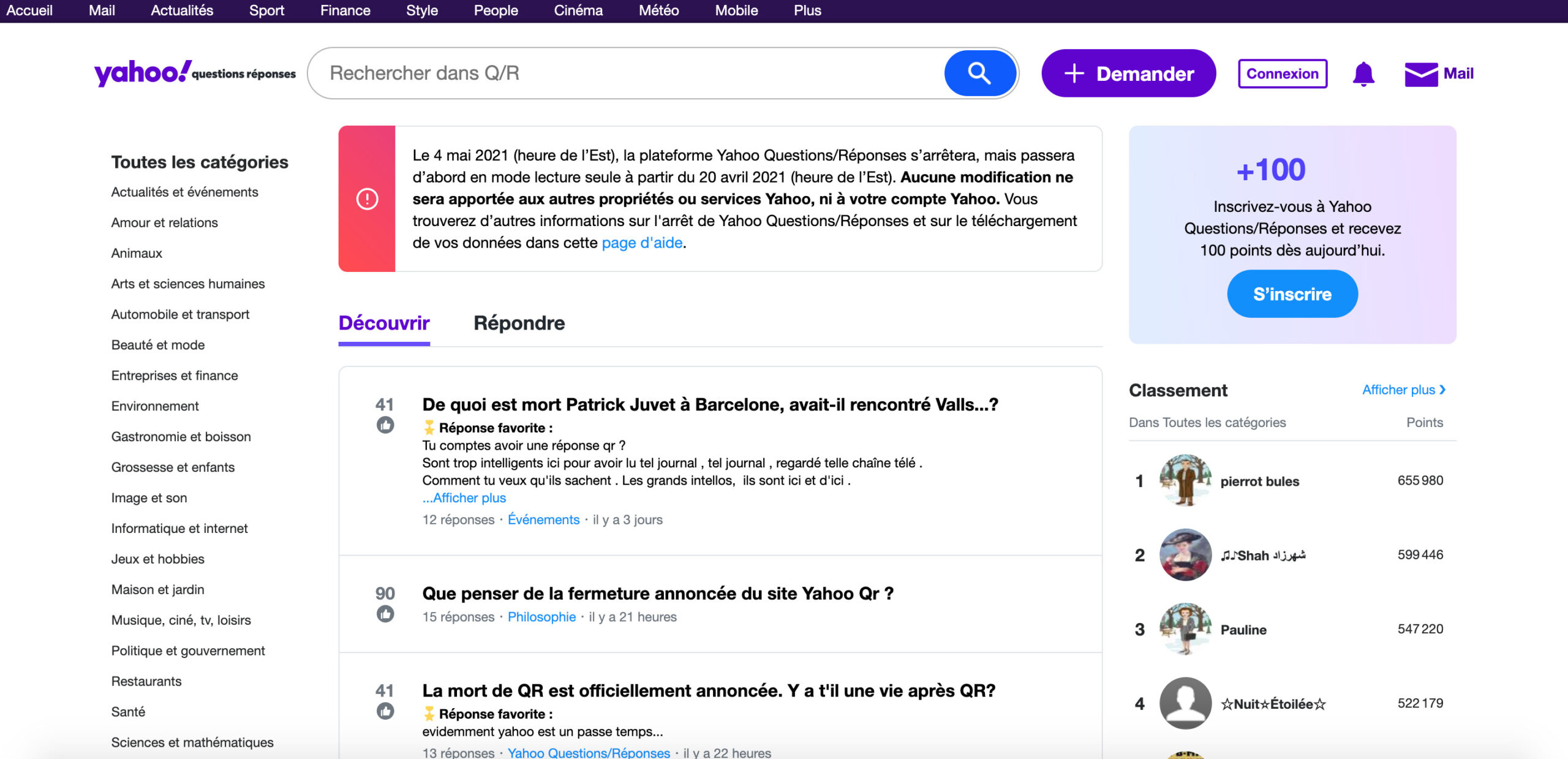1568x759 pixels.
Task: Select Santé category
Action: pos(128,712)
